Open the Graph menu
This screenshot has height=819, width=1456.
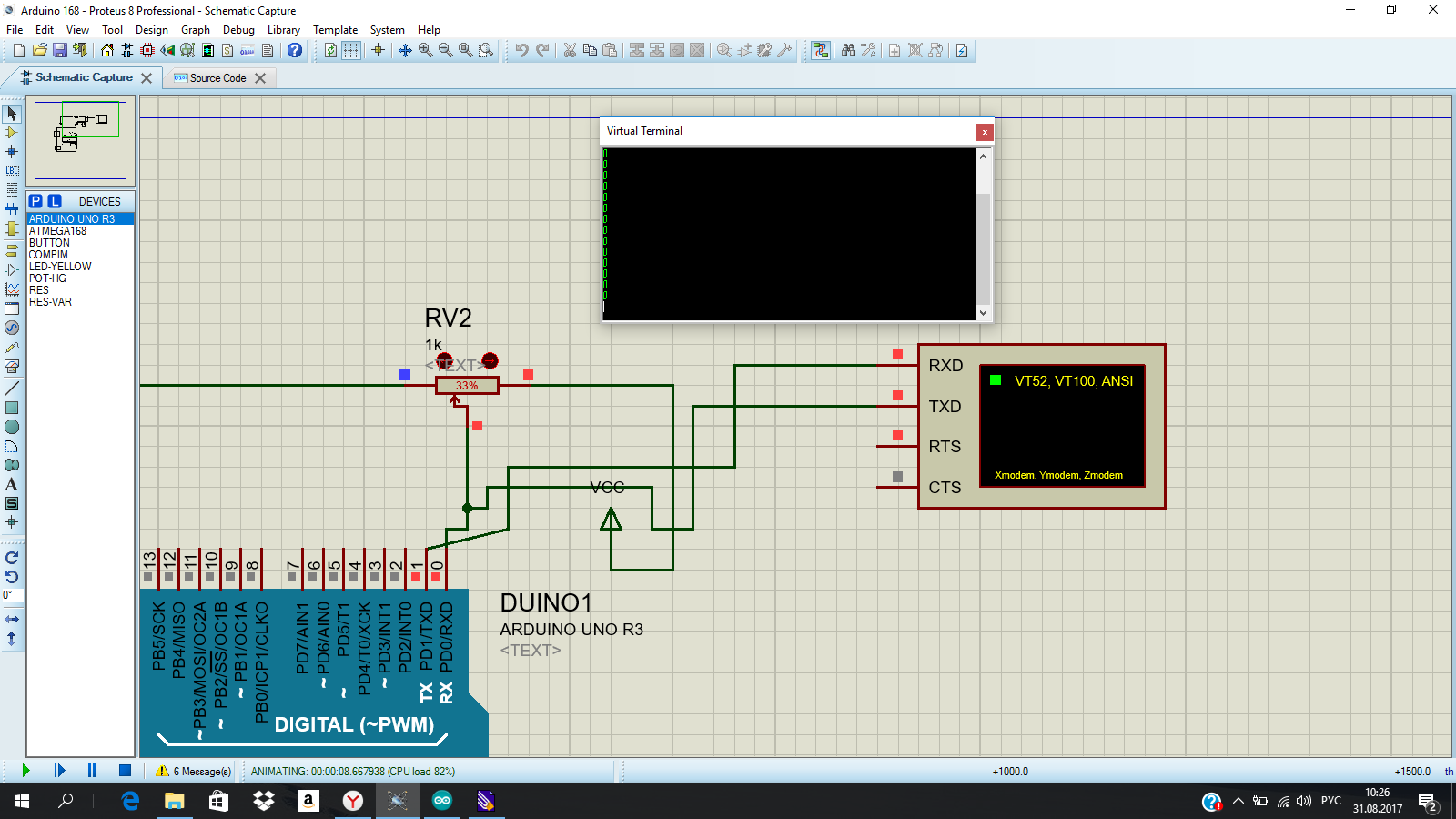pyautogui.click(x=196, y=30)
